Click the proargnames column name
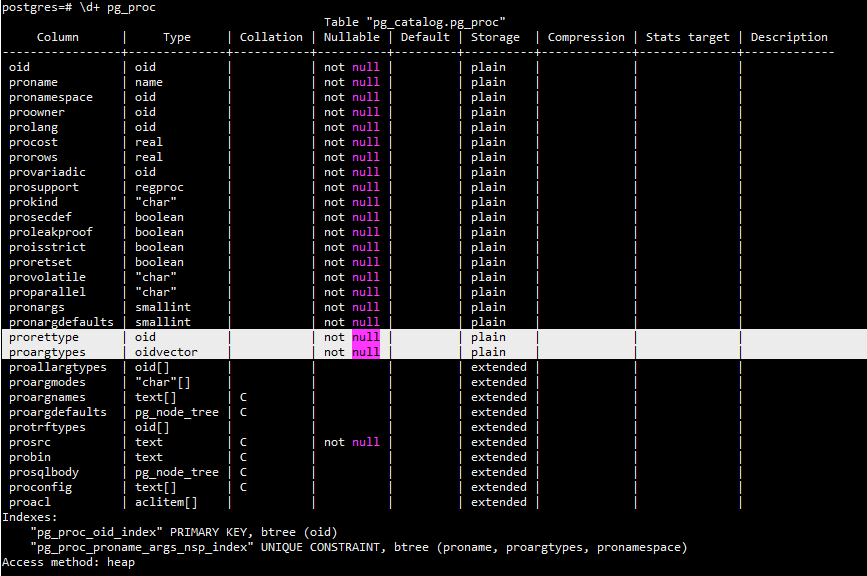 48,397
